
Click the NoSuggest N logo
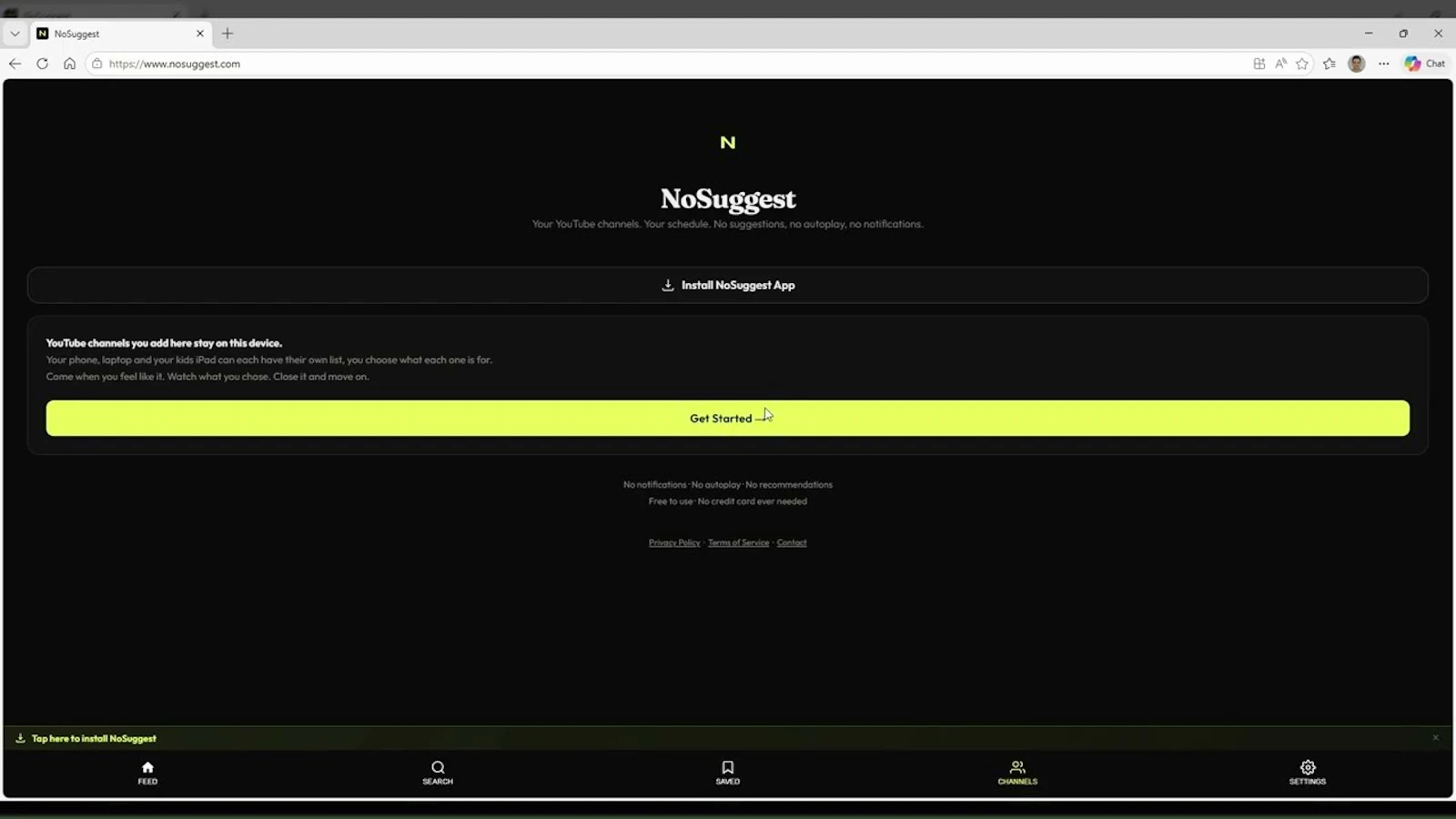pos(727,143)
